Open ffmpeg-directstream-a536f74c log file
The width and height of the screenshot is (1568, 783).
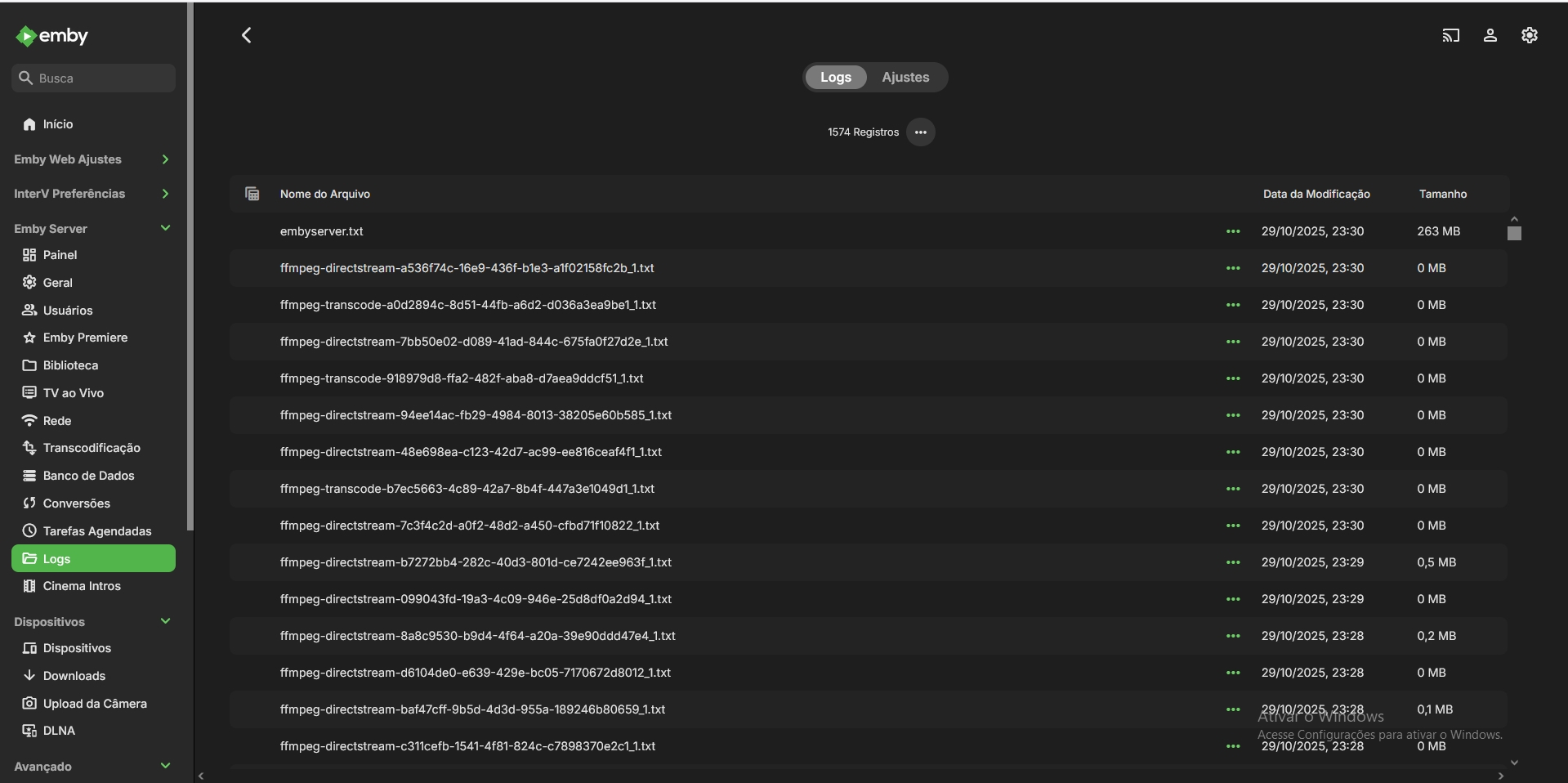click(x=467, y=268)
